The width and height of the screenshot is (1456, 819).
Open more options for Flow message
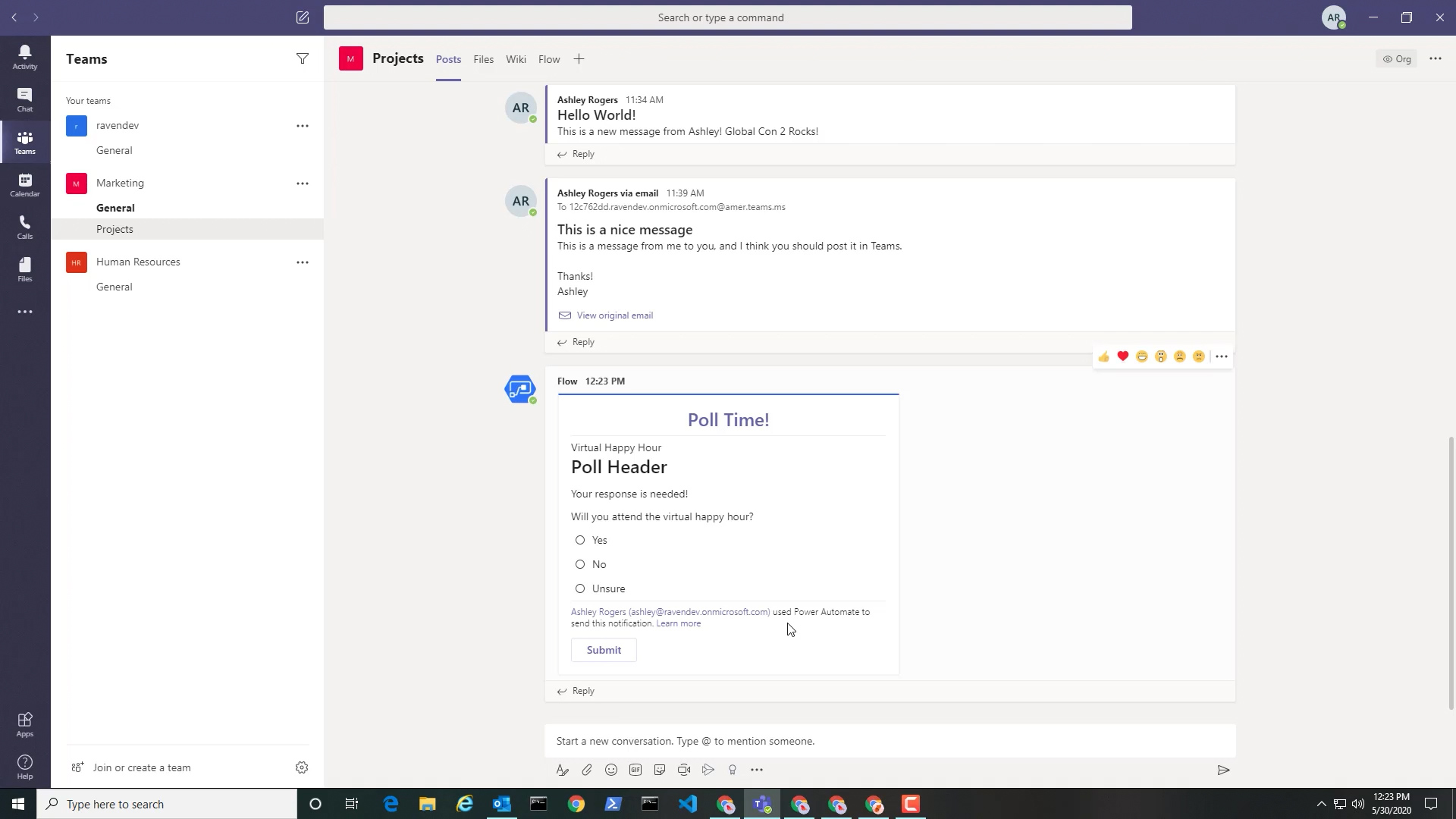click(1222, 356)
